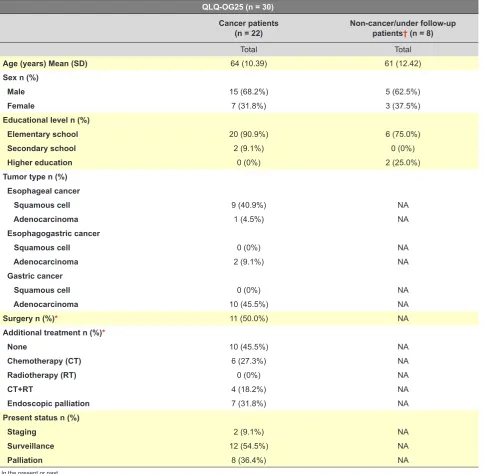
Task: Select the value 2 (25.0%)
Action: point(403,163)
